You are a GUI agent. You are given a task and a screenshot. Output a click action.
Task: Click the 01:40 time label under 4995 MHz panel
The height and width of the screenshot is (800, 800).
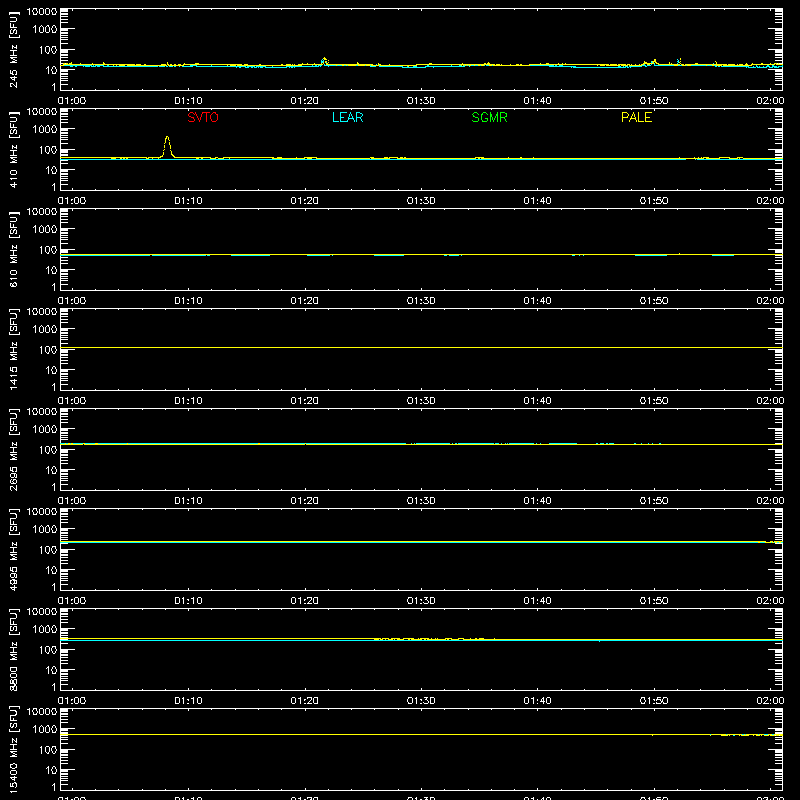point(537,601)
